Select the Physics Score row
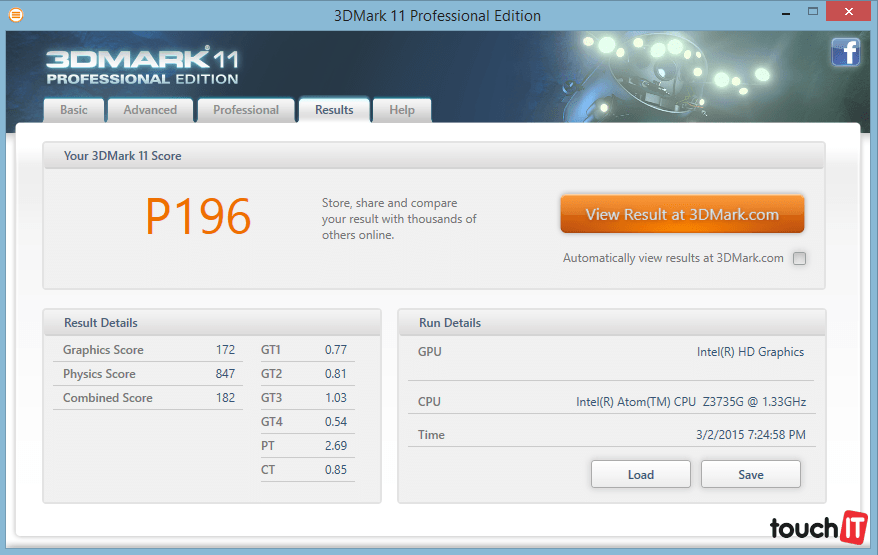The width and height of the screenshot is (878, 555). [148, 374]
